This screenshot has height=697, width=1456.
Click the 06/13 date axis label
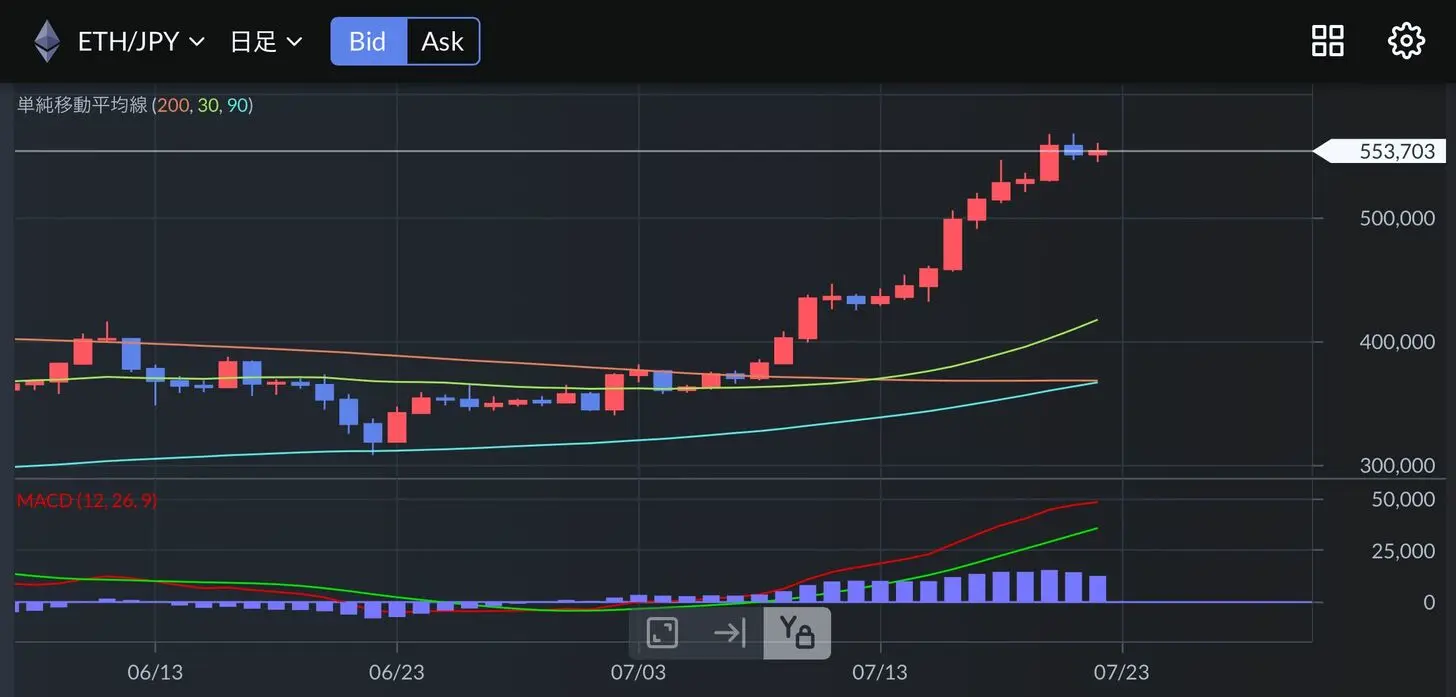(x=155, y=671)
